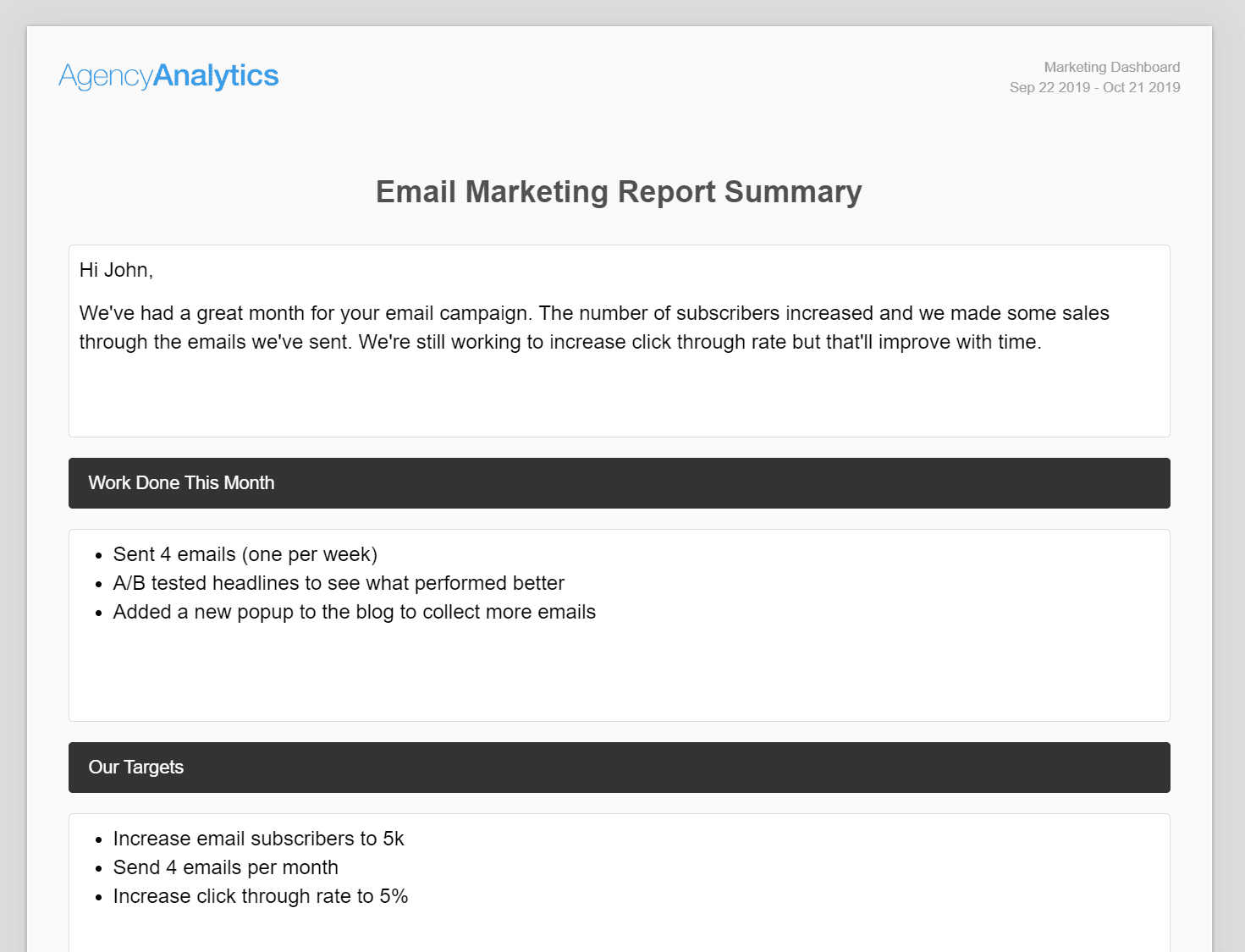Image resolution: width=1245 pixels, height=952 pixels.
Task: Click the "Increase email subscribers to 5k" target
Action: click(258, 839)
